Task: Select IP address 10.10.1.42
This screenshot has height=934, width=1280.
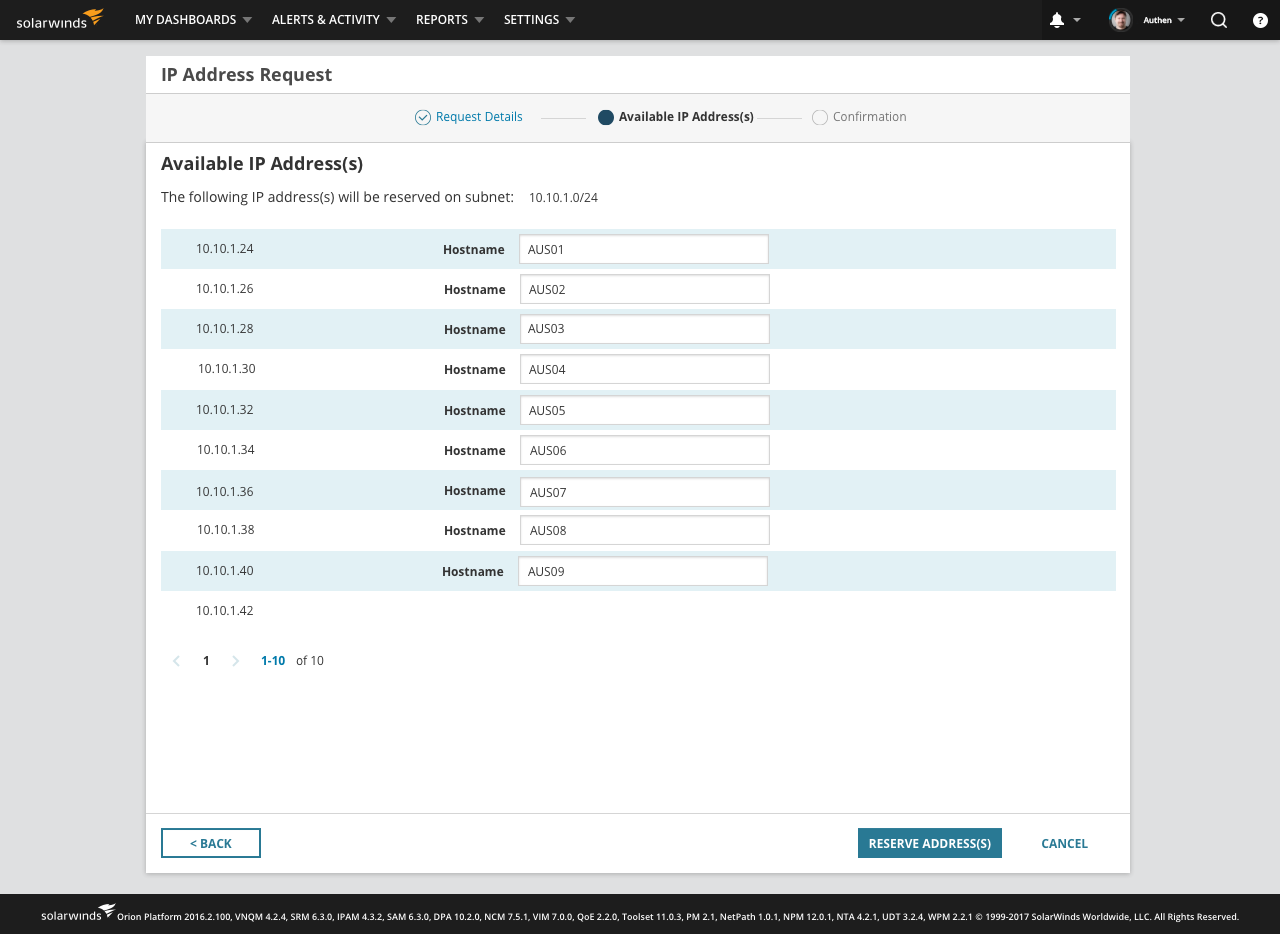Action: point(225,611)
